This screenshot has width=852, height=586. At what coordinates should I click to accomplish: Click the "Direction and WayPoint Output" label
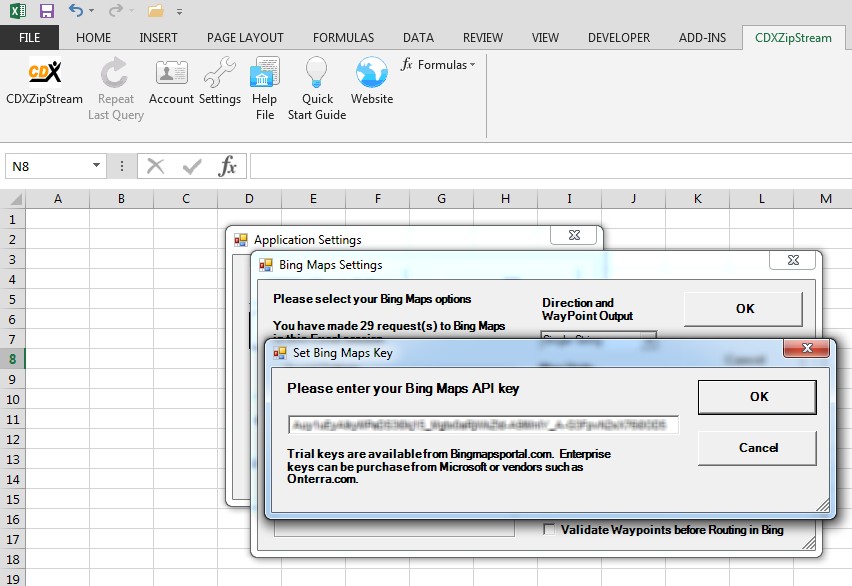pyautogui.click(x=587, y=309)
